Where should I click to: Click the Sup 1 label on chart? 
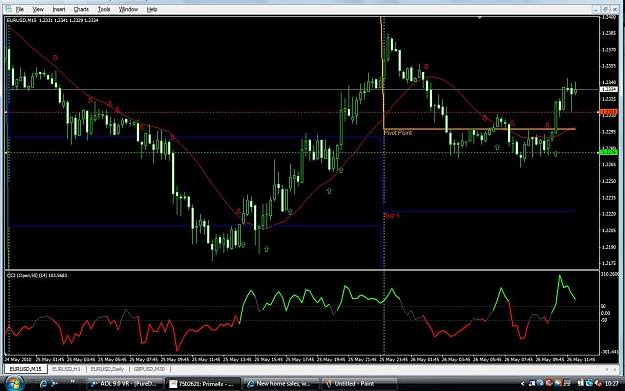tap(391, 215)
